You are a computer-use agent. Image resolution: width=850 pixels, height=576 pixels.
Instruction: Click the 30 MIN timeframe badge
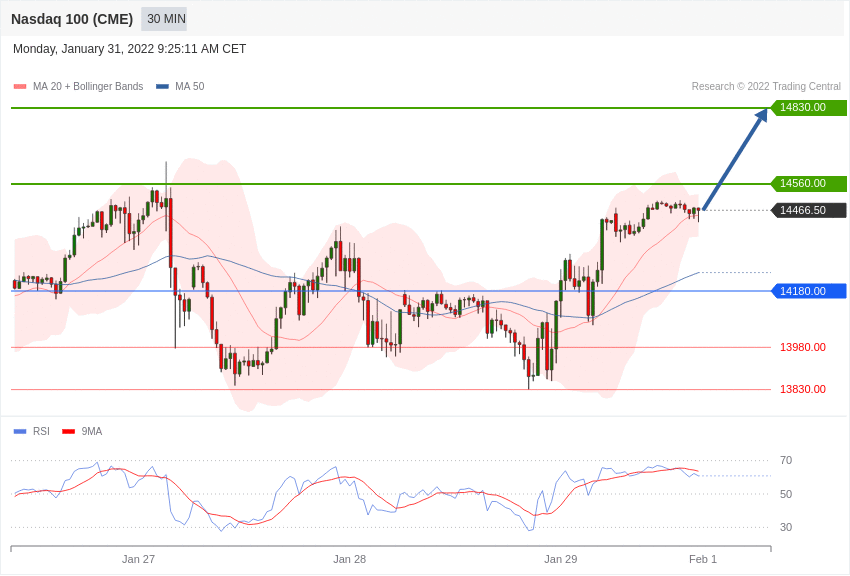pyautogui.click(x=164, y=19)
